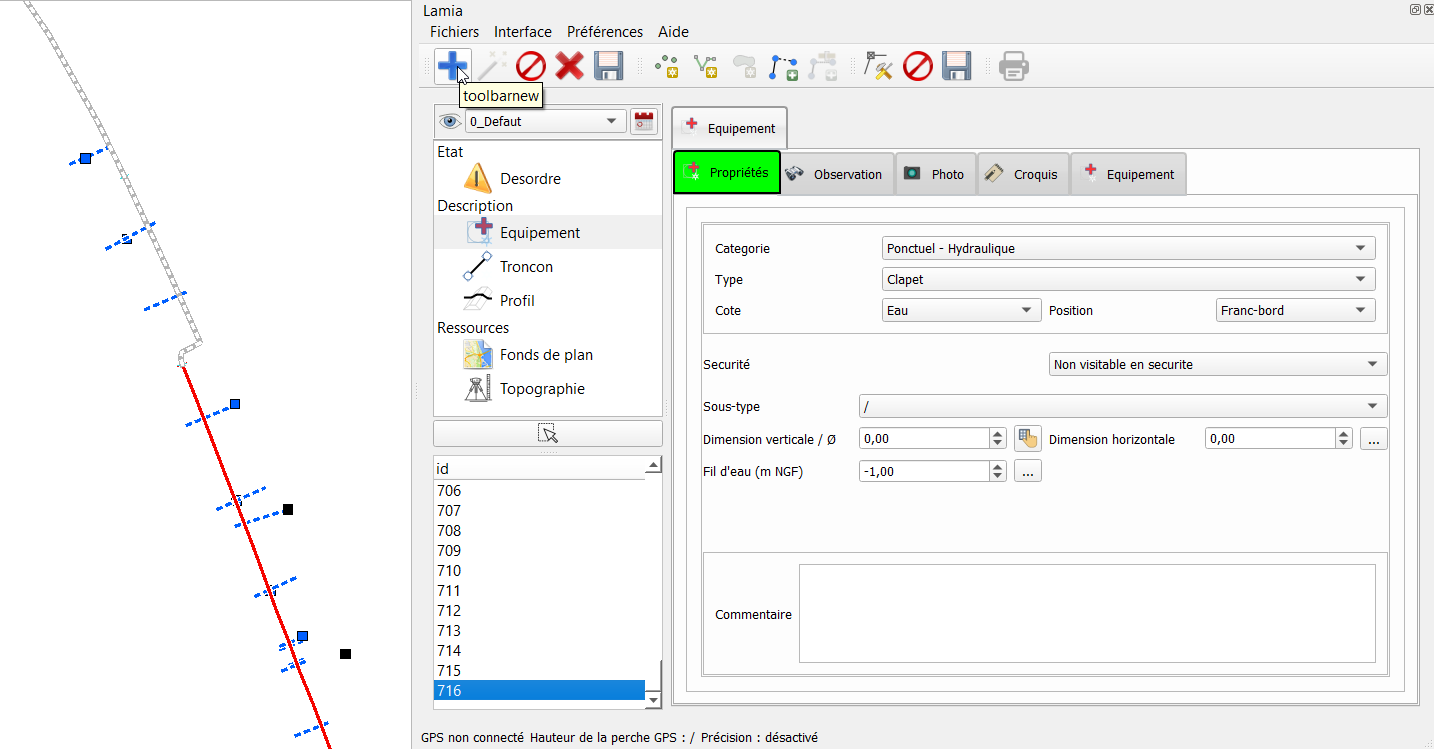Click the ellipsis button next to Fil d'eau
The width and height of the screenshot is (1434, 749).
[x=1027, y=471]
